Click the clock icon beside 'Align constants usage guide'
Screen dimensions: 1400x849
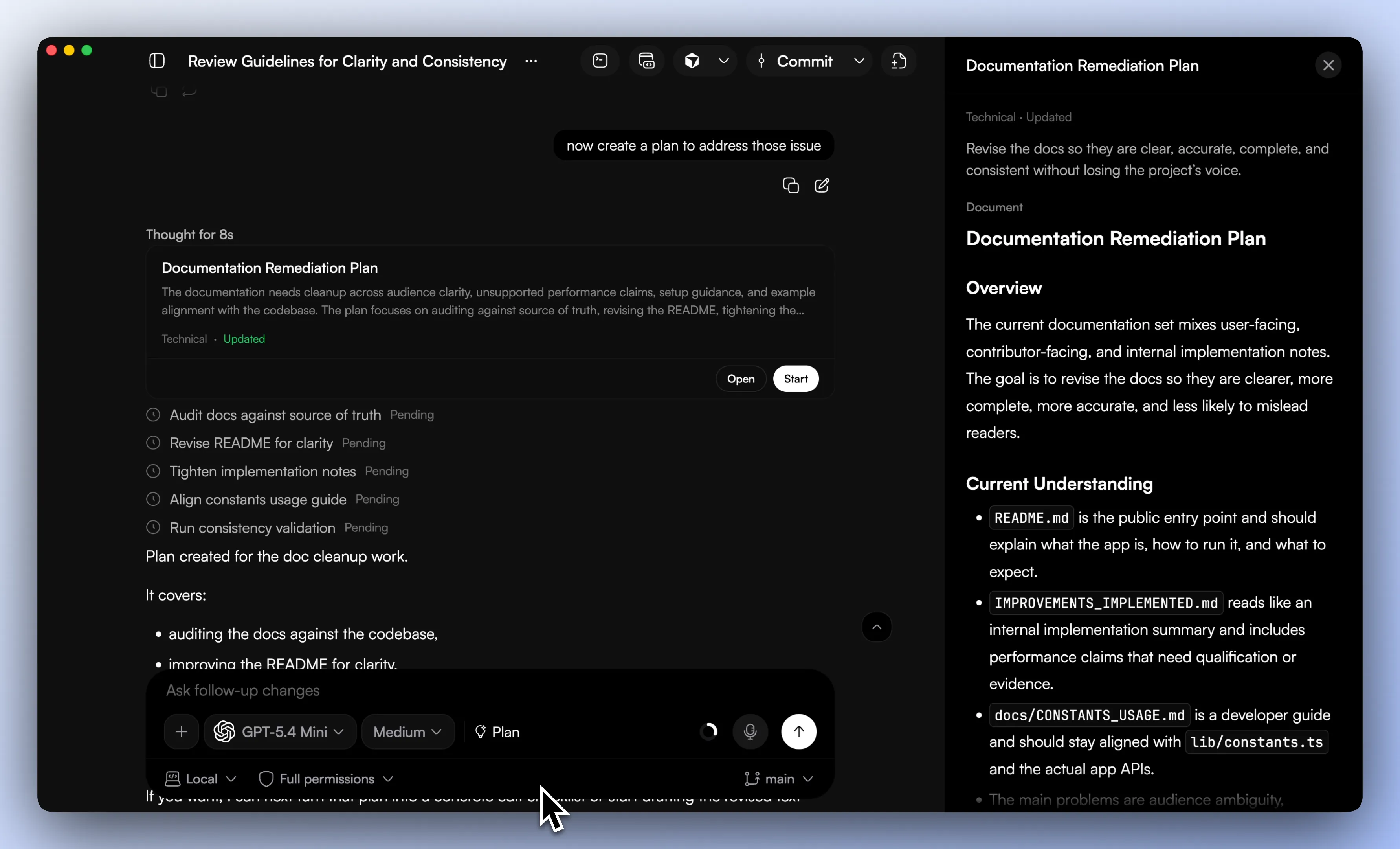[x=153, y=499]
